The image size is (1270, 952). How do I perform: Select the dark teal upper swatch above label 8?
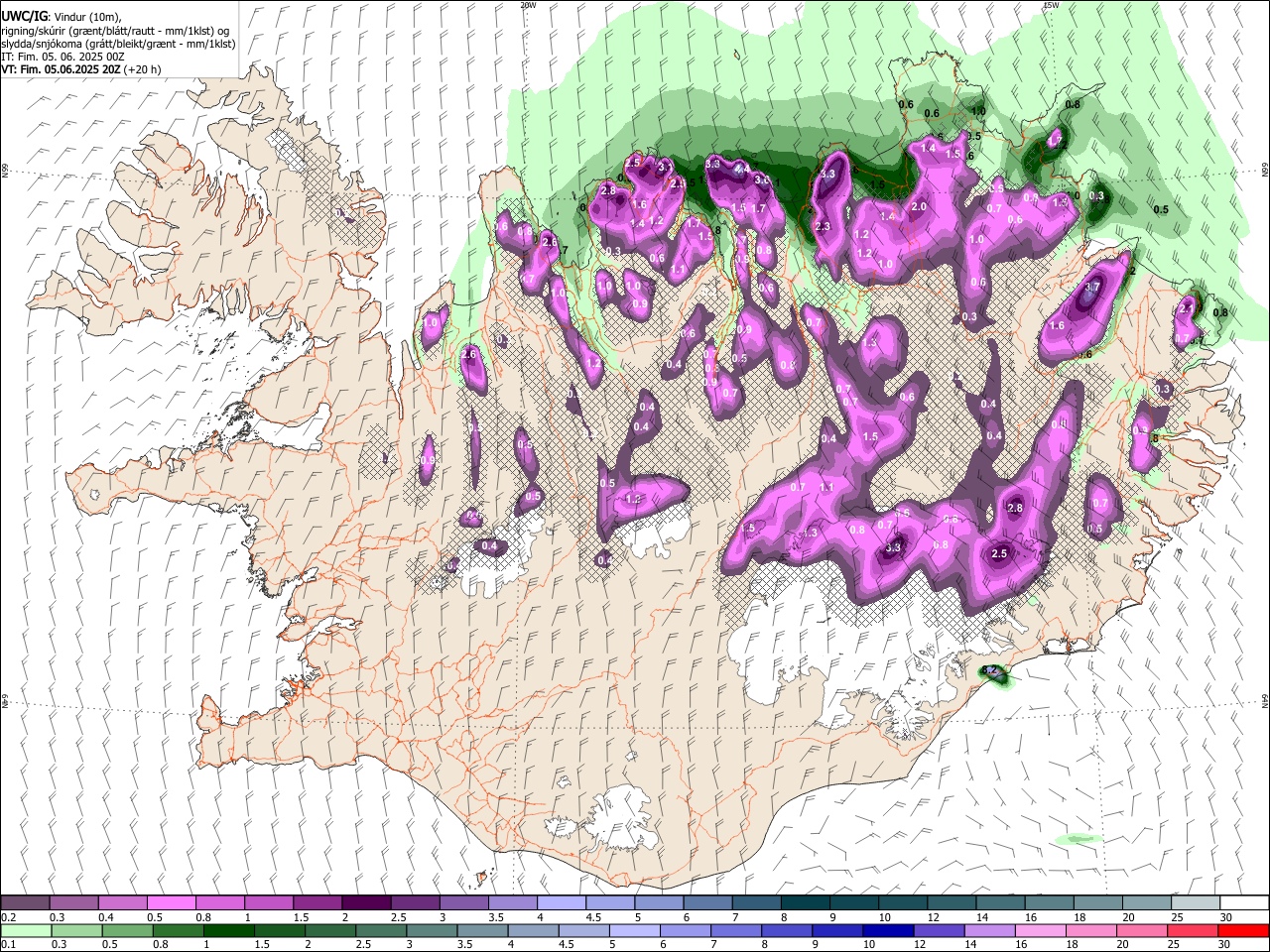coord(806,902)
